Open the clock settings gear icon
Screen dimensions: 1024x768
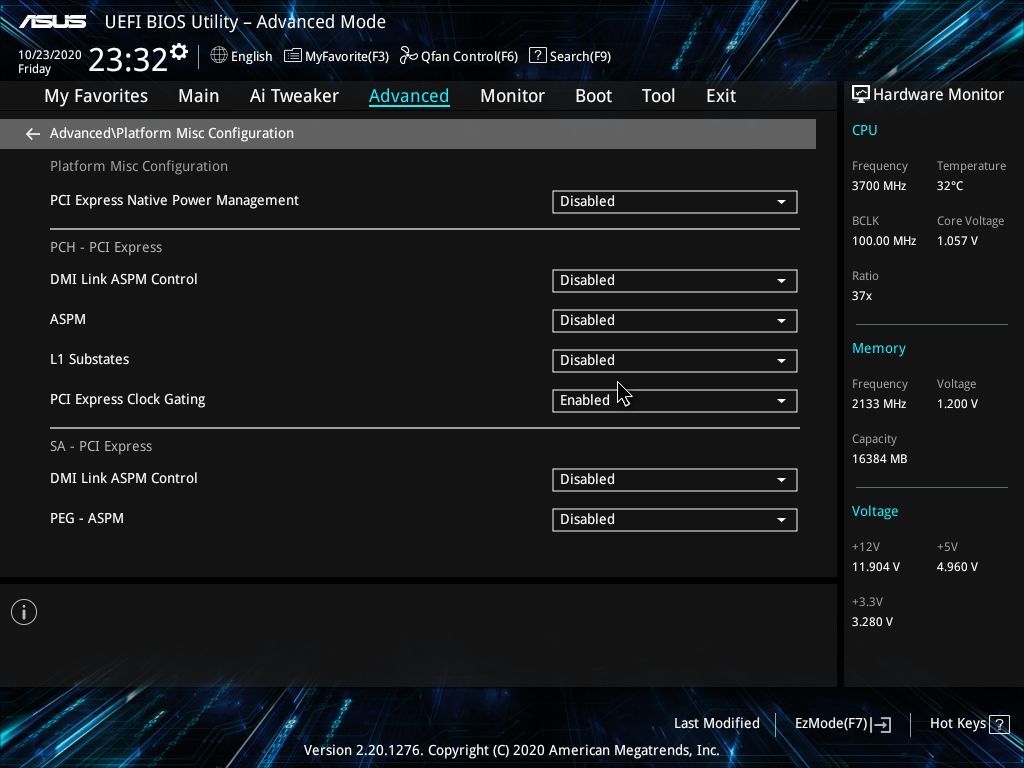click(179, 51)
